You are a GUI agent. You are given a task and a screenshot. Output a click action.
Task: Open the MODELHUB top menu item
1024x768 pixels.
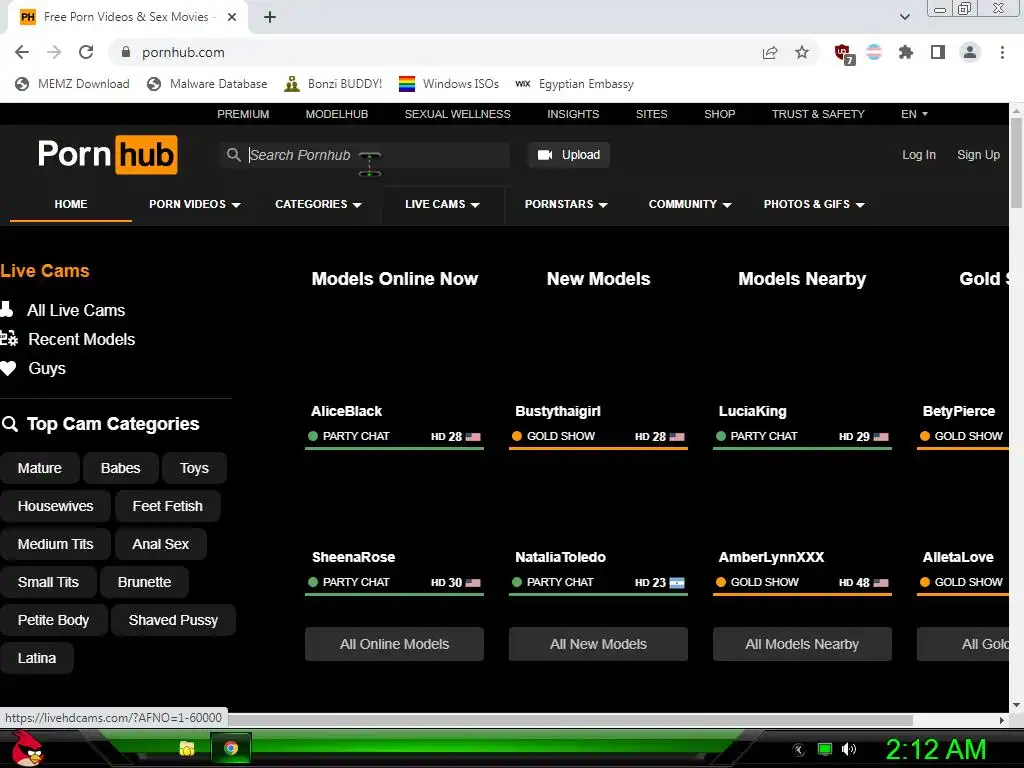coord(337,114)
